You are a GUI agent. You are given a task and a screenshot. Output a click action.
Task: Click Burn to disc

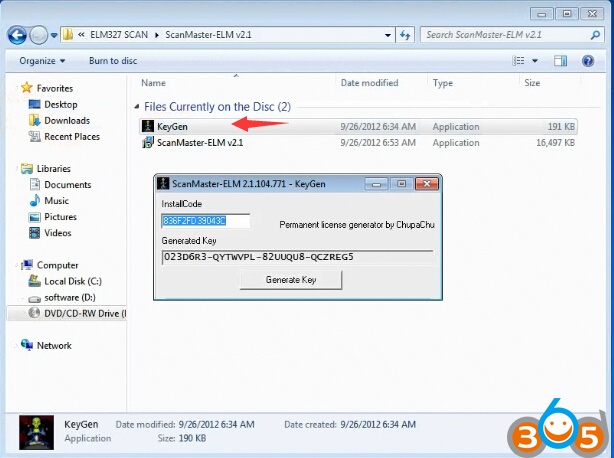click(113, 61)
